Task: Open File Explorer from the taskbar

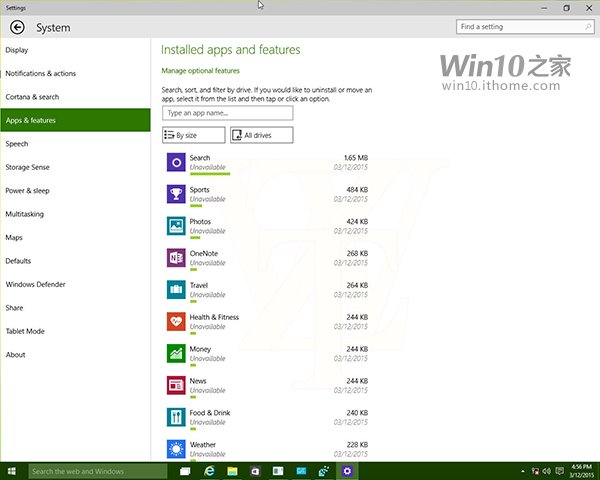Action: coord(232,471)
